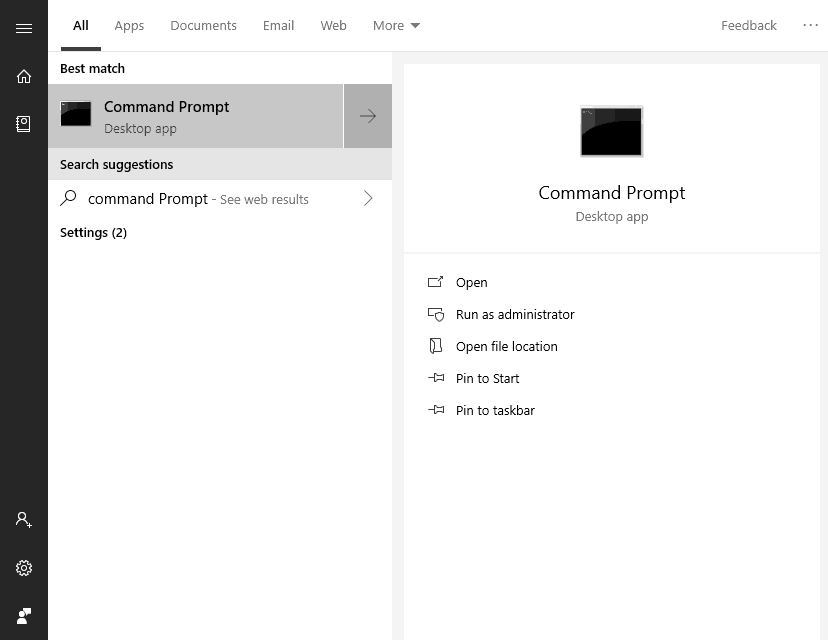Click the Command Prompt title in preview pane
The height and width of the screenshot is (640, 828).
click(x=611, y=193)
